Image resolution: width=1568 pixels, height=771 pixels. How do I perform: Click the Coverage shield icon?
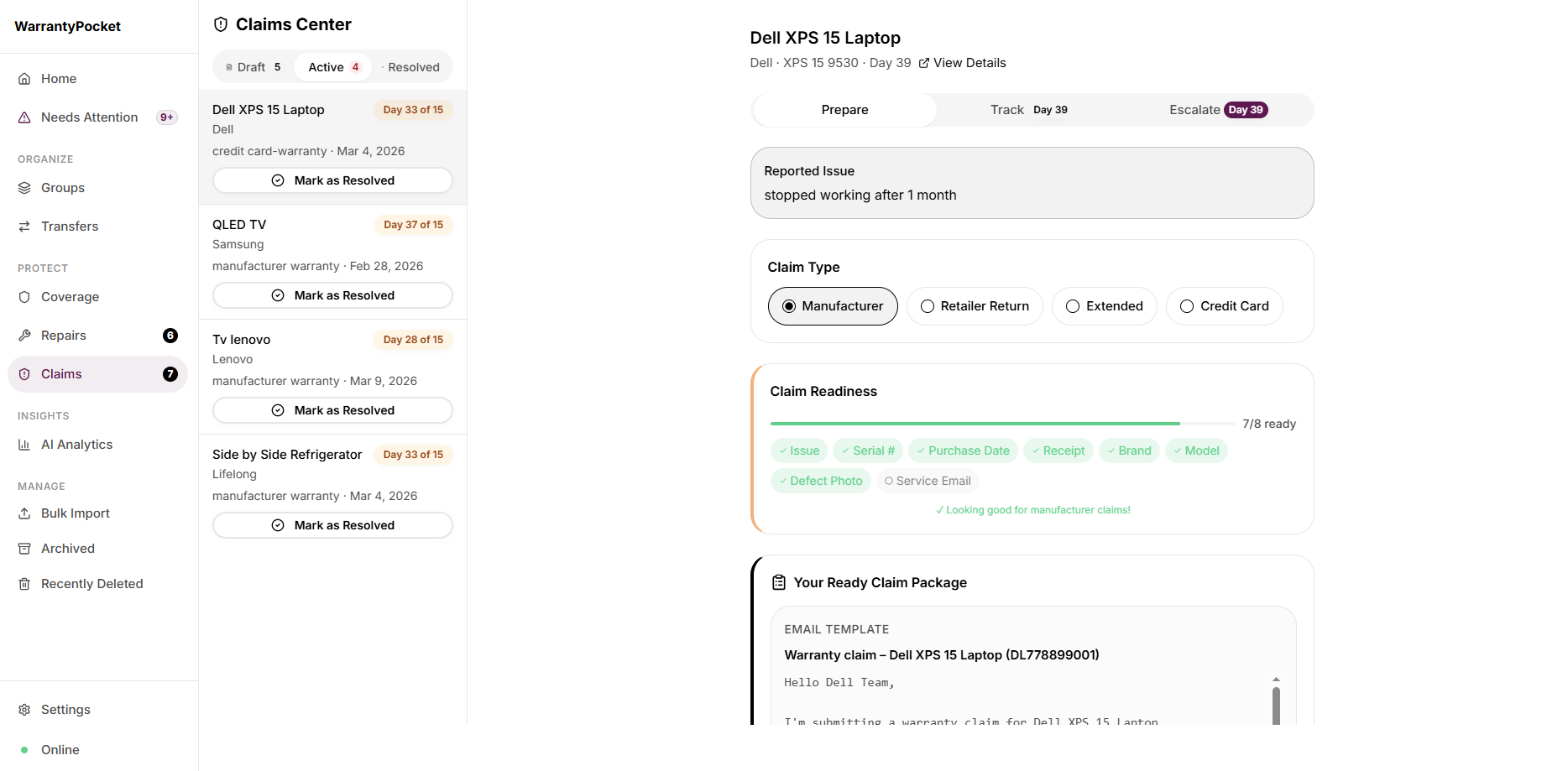pos(24,297)
